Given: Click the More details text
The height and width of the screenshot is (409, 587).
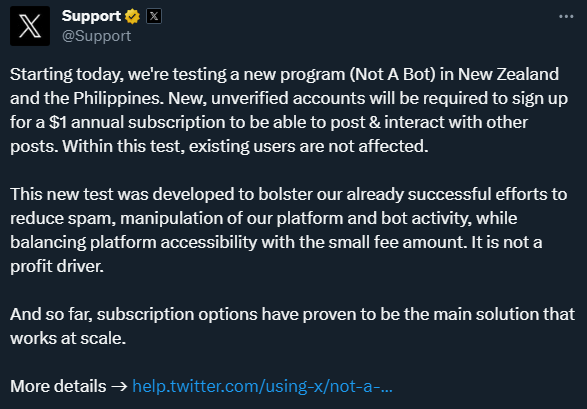Looking at the screenshot, I should 58,386.
